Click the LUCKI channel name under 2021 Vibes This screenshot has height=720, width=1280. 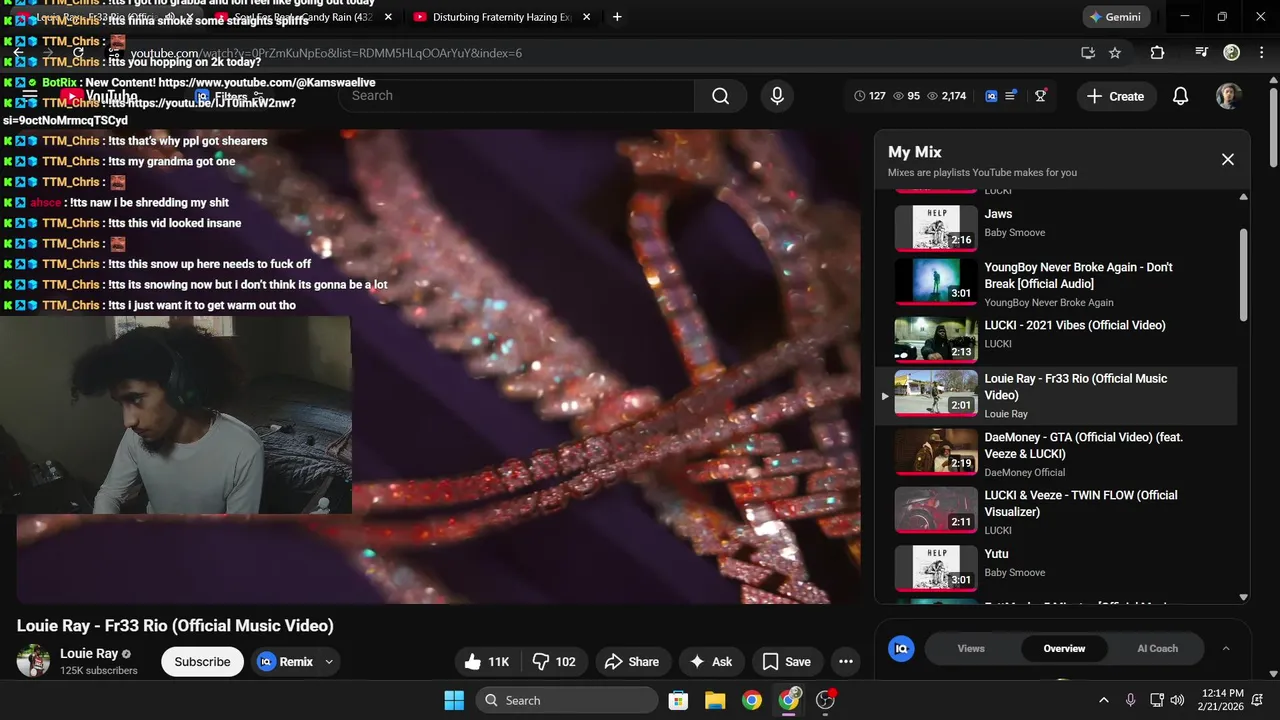coord(998,344)
